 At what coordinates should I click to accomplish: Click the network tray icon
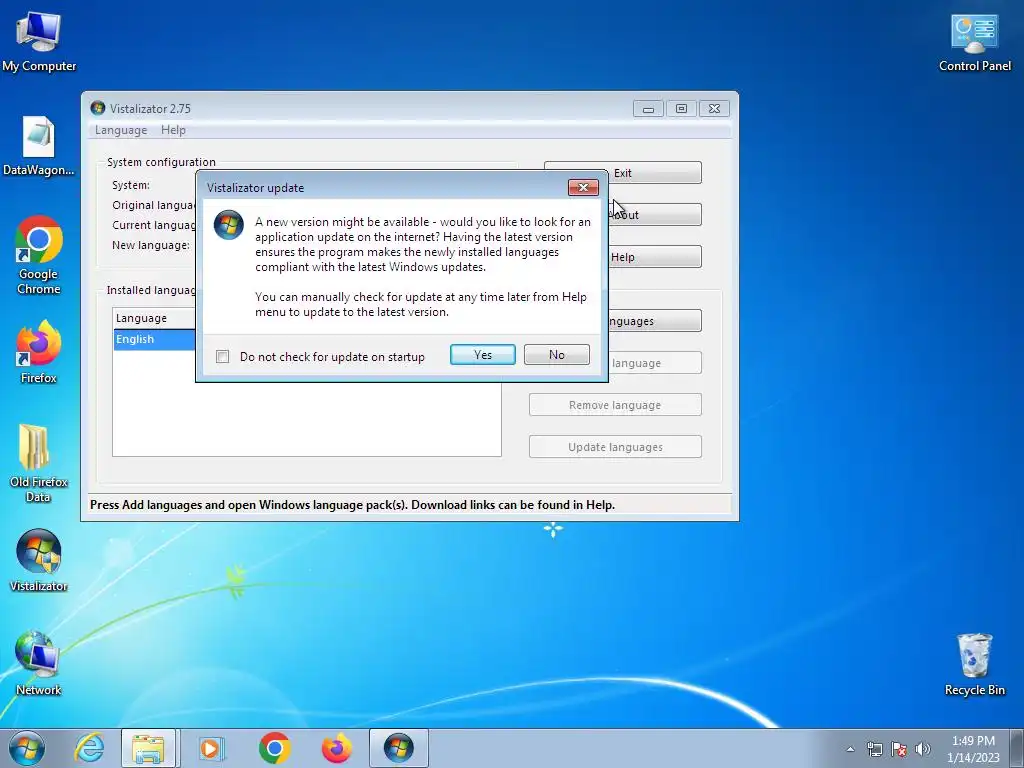coord(874,749)
